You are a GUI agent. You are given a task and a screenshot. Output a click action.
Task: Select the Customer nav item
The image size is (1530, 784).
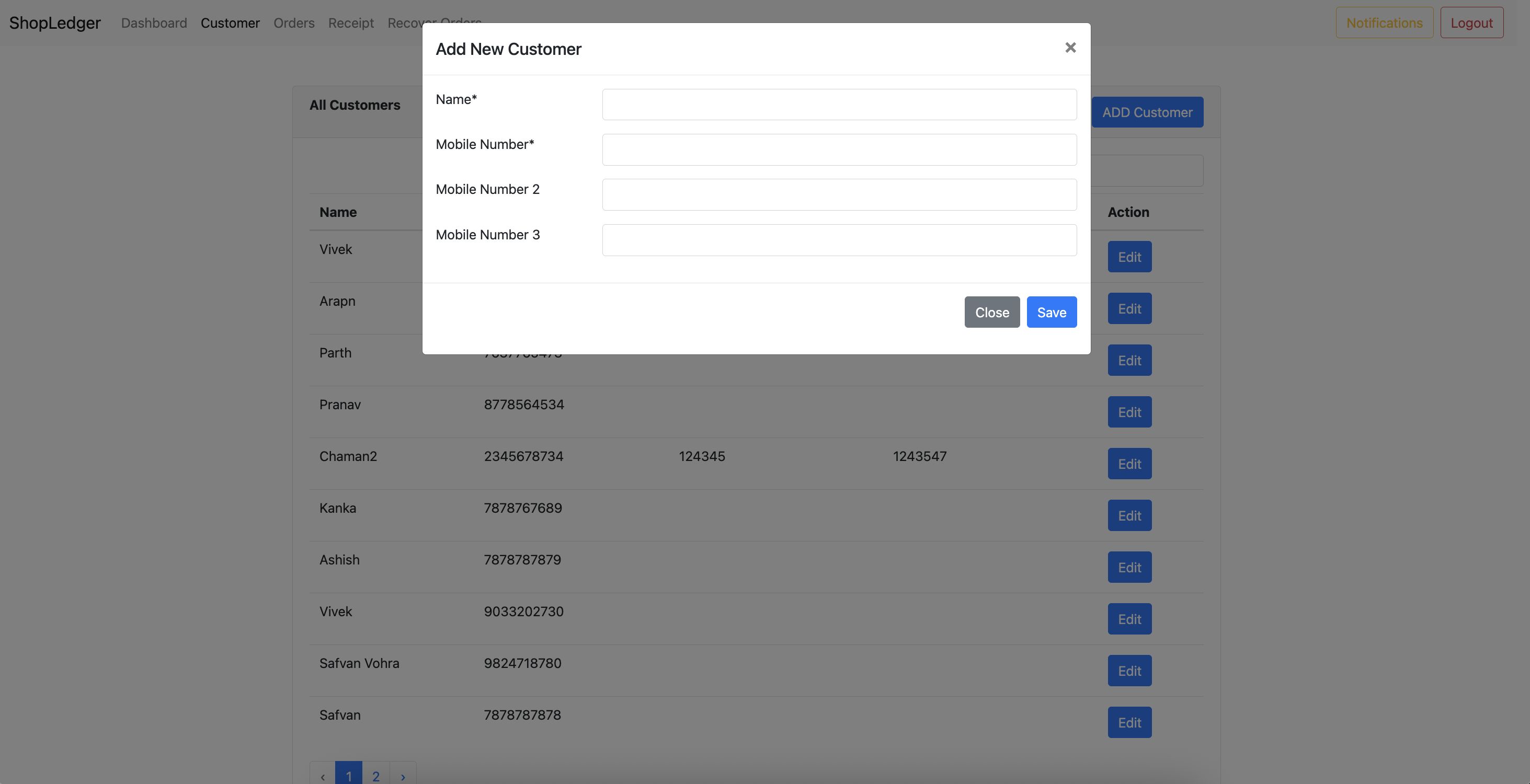(x=230, y=22)
